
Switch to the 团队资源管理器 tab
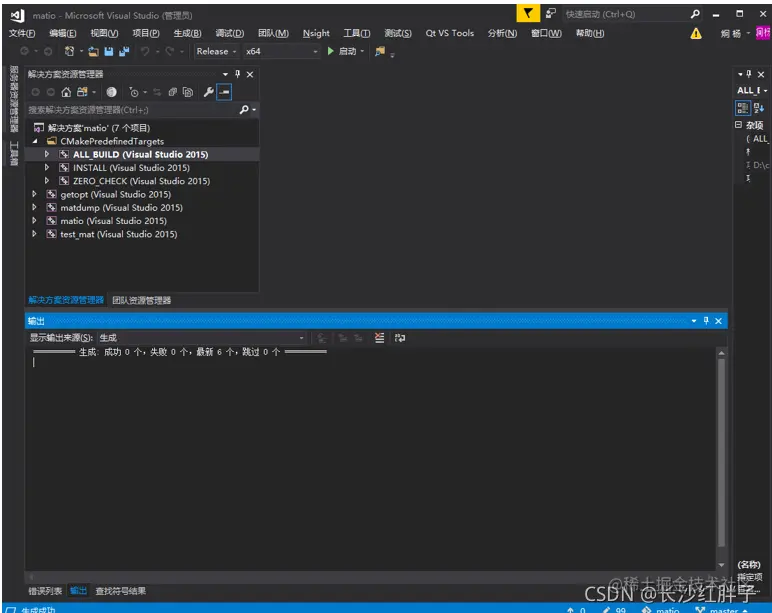pyautogui.click(x=141, y=300)
